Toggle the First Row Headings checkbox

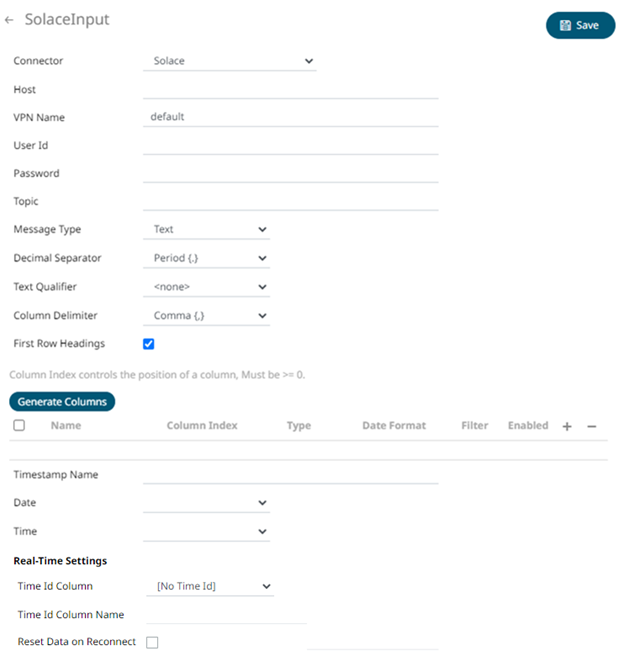[x=149, y=344]
